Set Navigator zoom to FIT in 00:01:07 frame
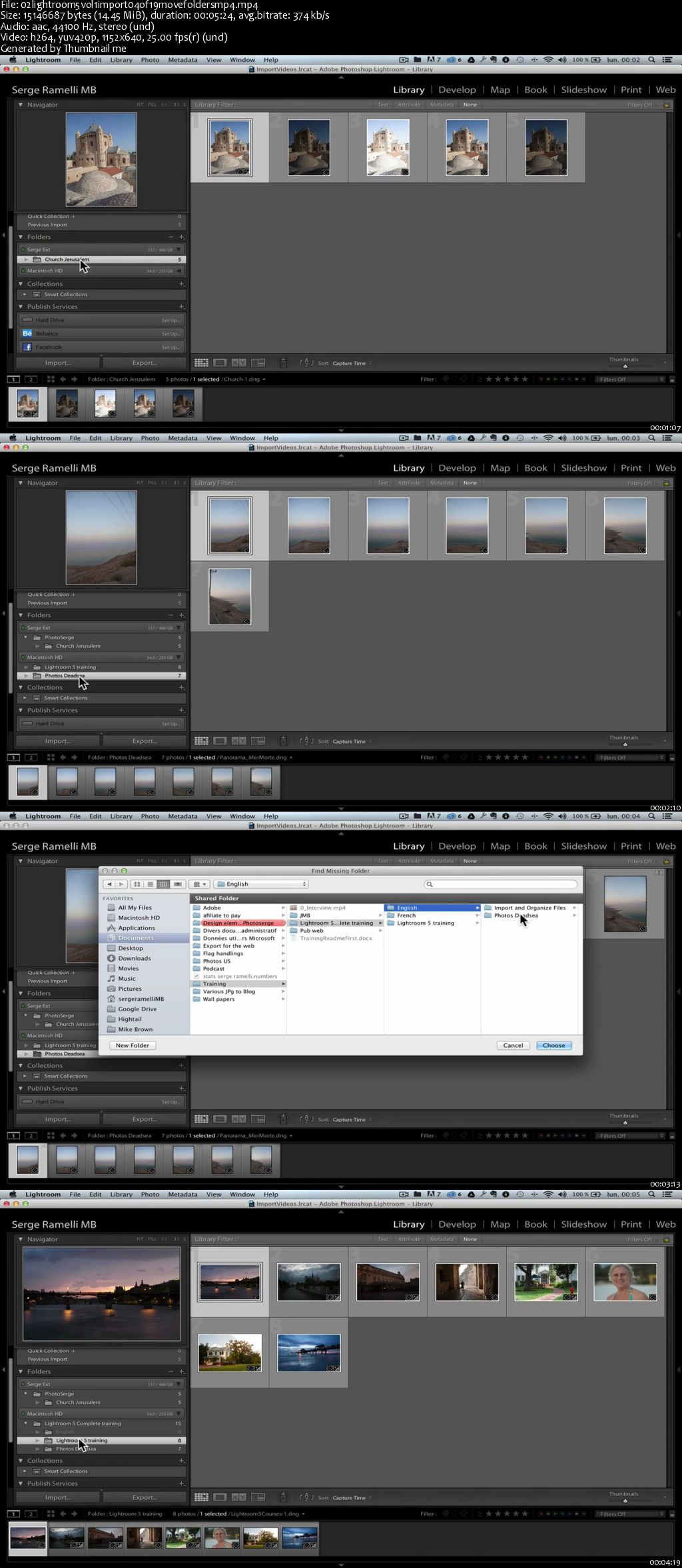The image size is (682, 1568). coord(140,105)
